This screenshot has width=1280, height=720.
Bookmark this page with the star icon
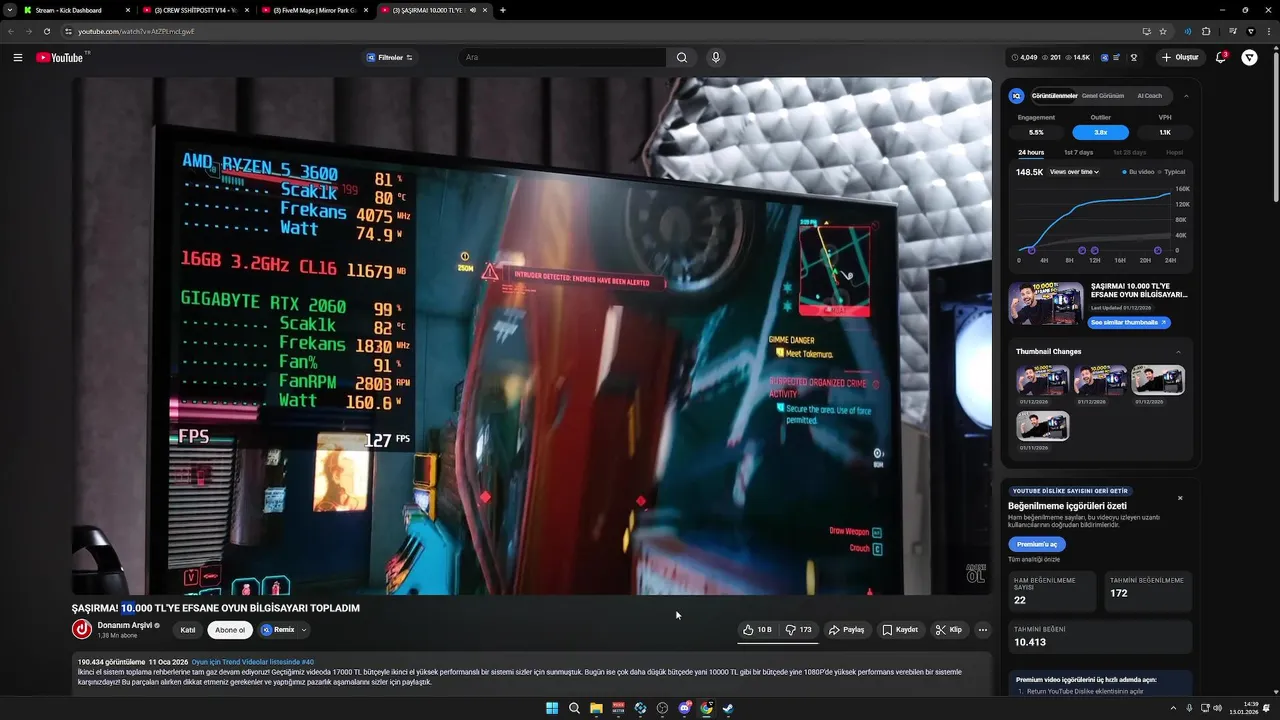coord(1163,31)
